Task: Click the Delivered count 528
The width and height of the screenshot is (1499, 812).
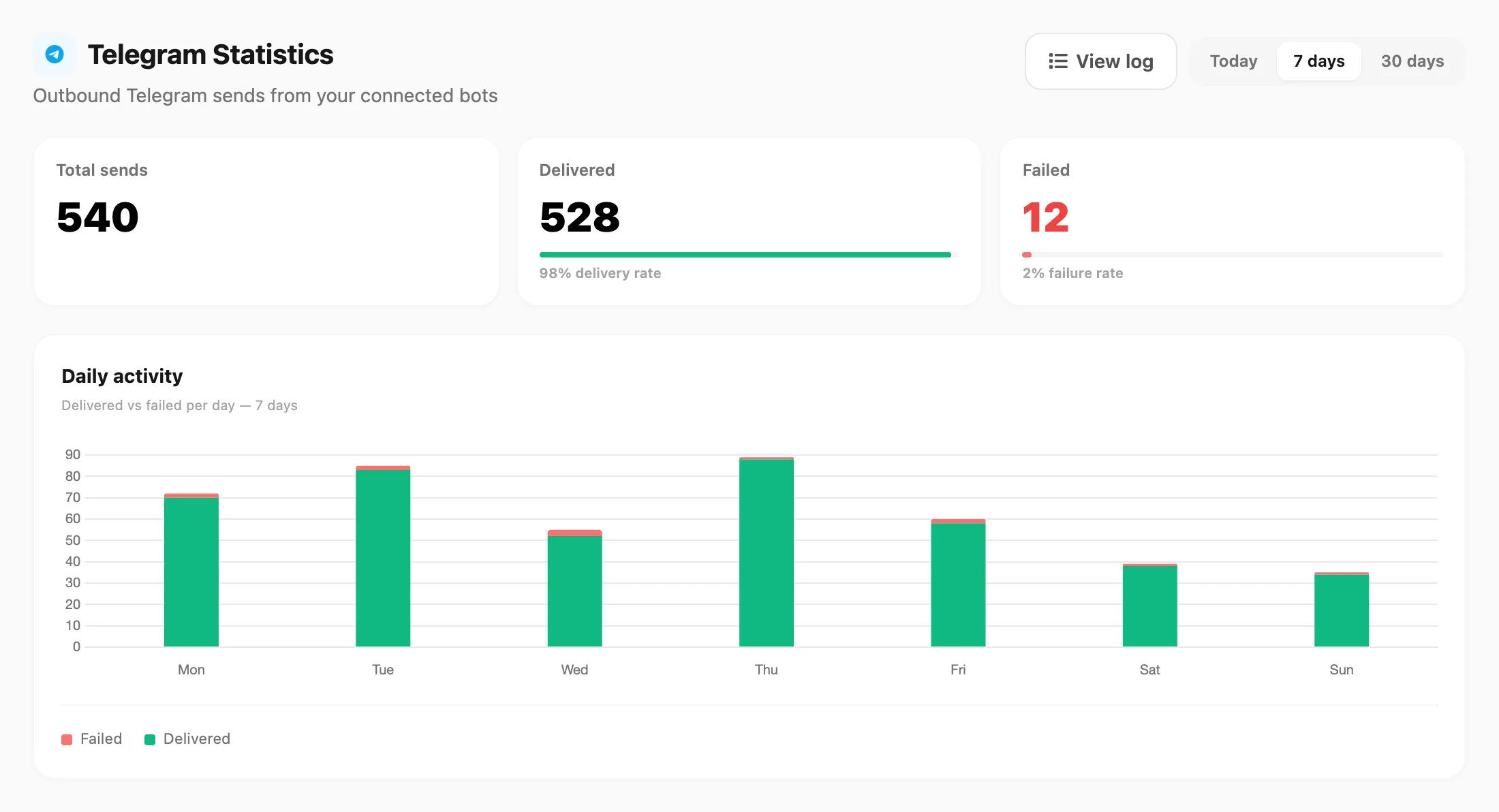Action: coord(580,217)
